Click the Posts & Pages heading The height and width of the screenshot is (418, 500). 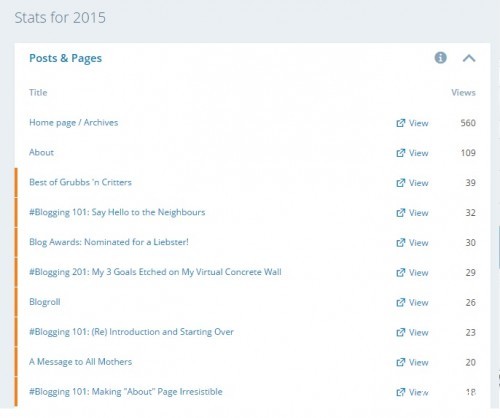66,58
